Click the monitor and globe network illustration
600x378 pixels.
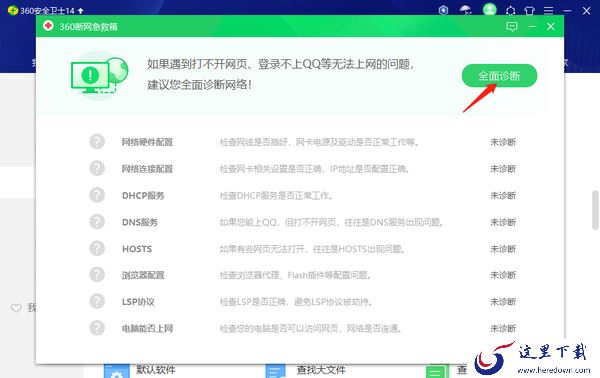pyautogui.click(x=99, y=75)
